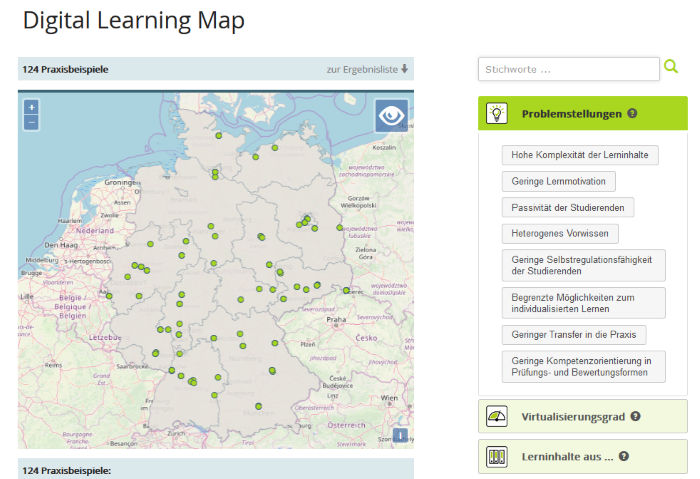Click the binders Lerninhalte icon
This screenshot has height=479, width=700.
pos(496,457)
